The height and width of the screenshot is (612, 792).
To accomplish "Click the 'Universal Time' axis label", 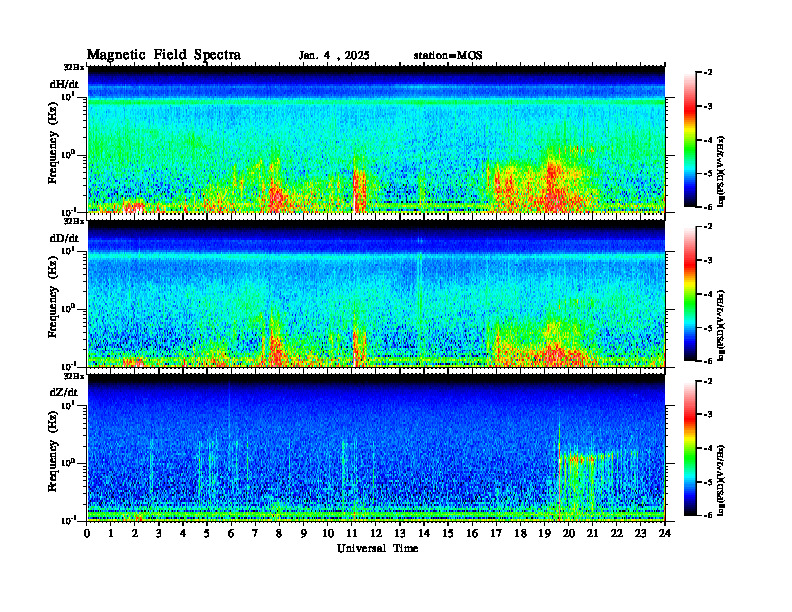I will pos(377,548).
